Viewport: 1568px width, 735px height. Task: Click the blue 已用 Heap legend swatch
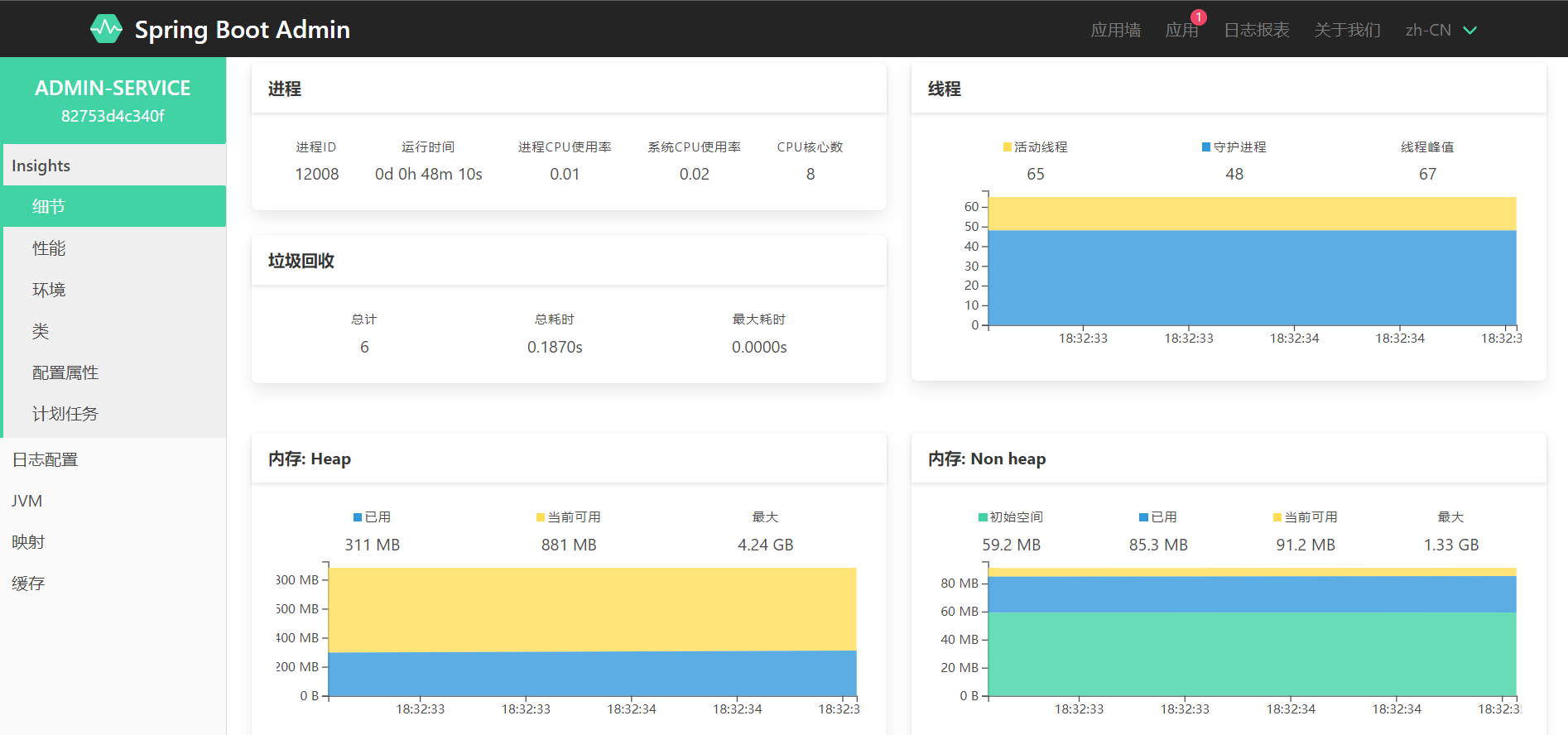[358, 517]
